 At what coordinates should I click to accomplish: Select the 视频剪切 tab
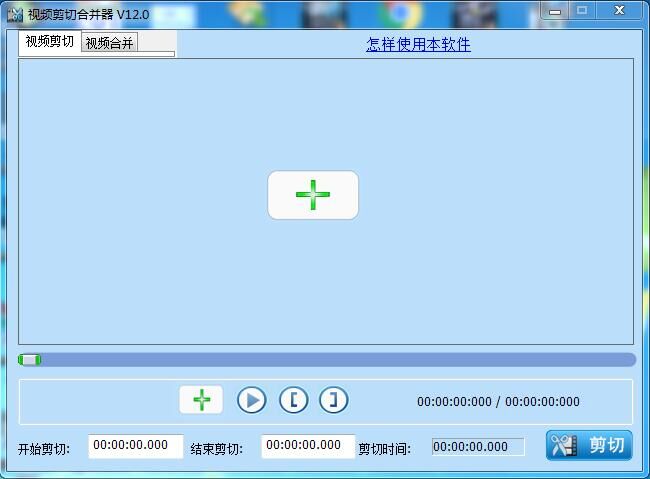coord(49,42)
